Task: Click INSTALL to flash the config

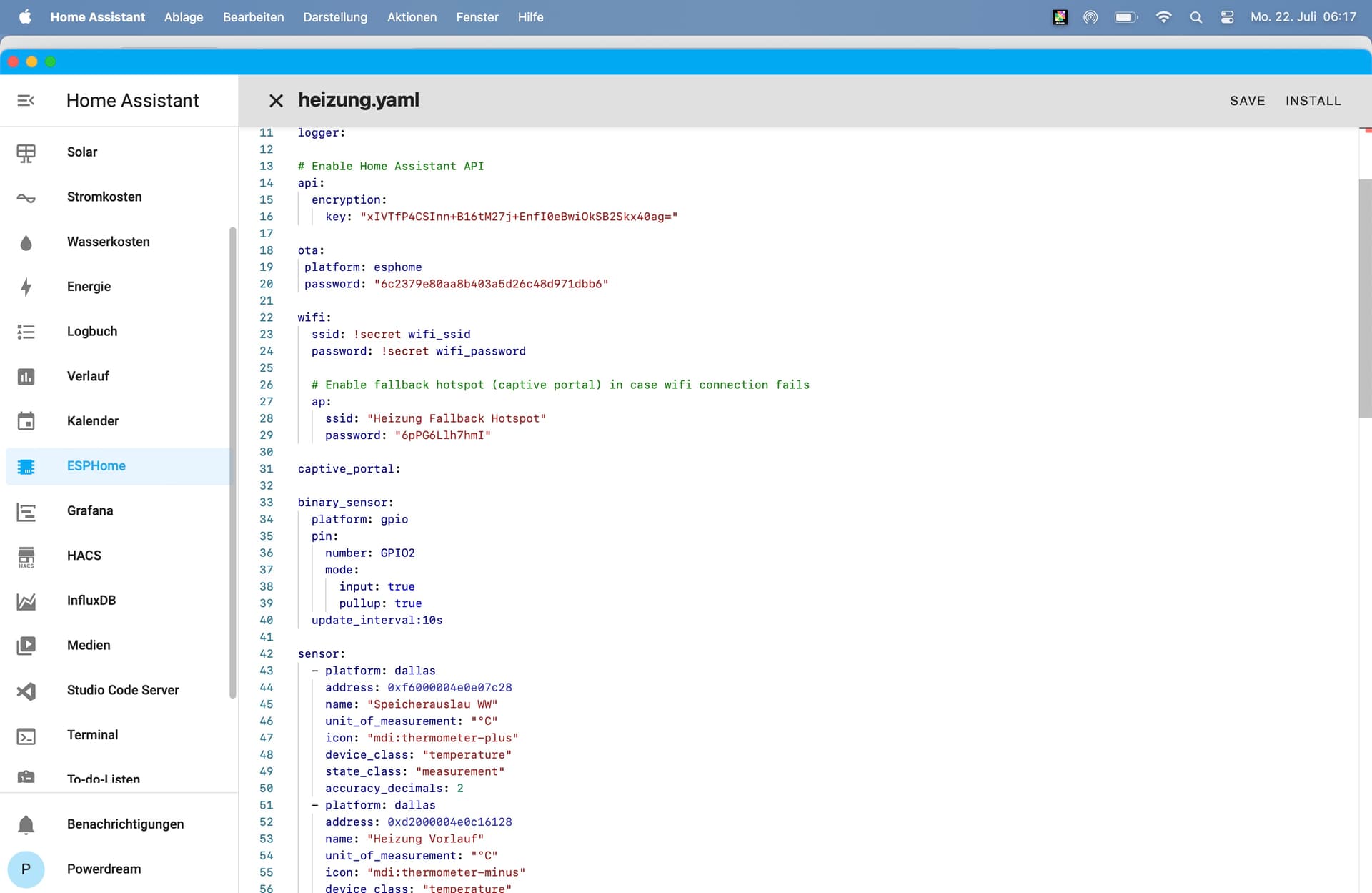Action: [x=1313, y=101]
